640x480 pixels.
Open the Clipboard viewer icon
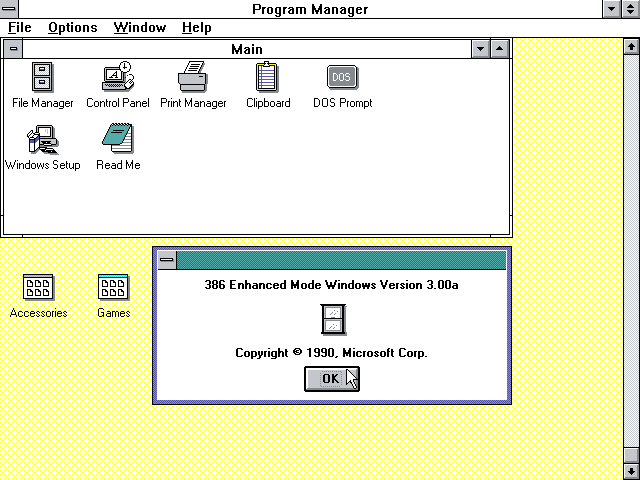coord(267,76)
